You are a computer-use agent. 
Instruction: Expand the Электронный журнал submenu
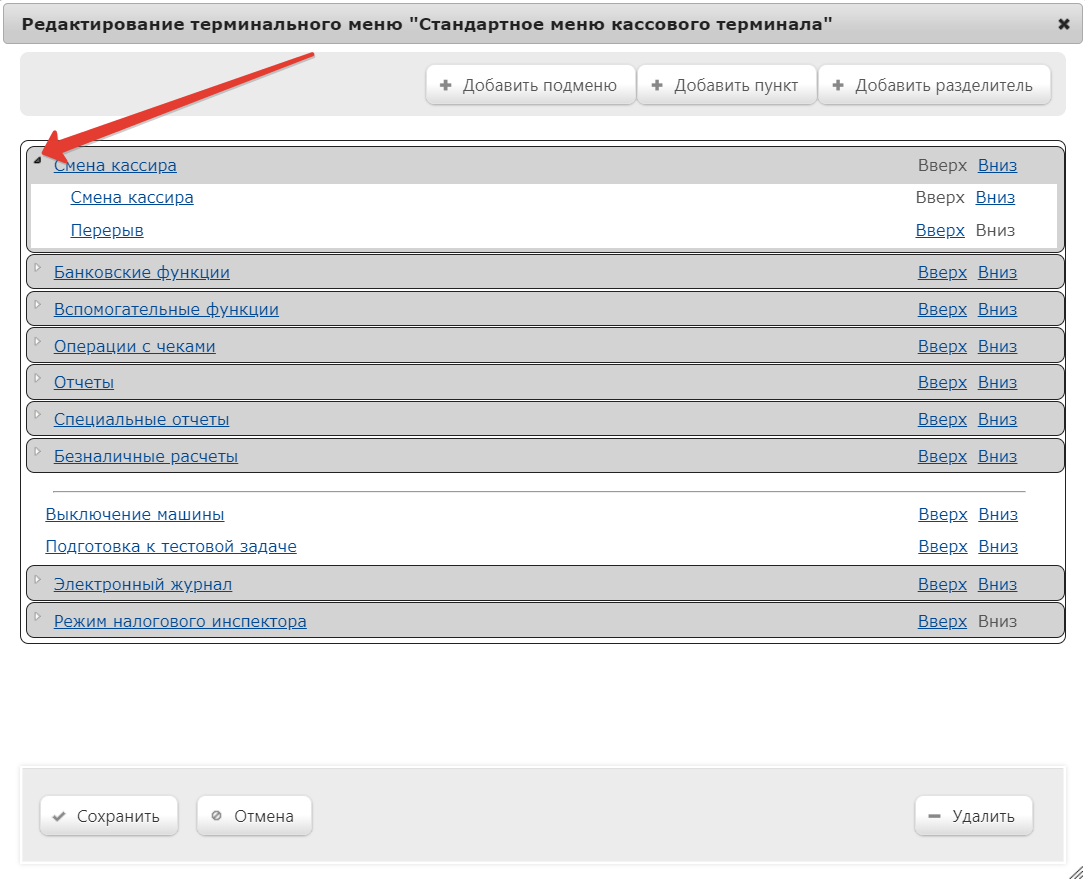click(x=38, y=579)
